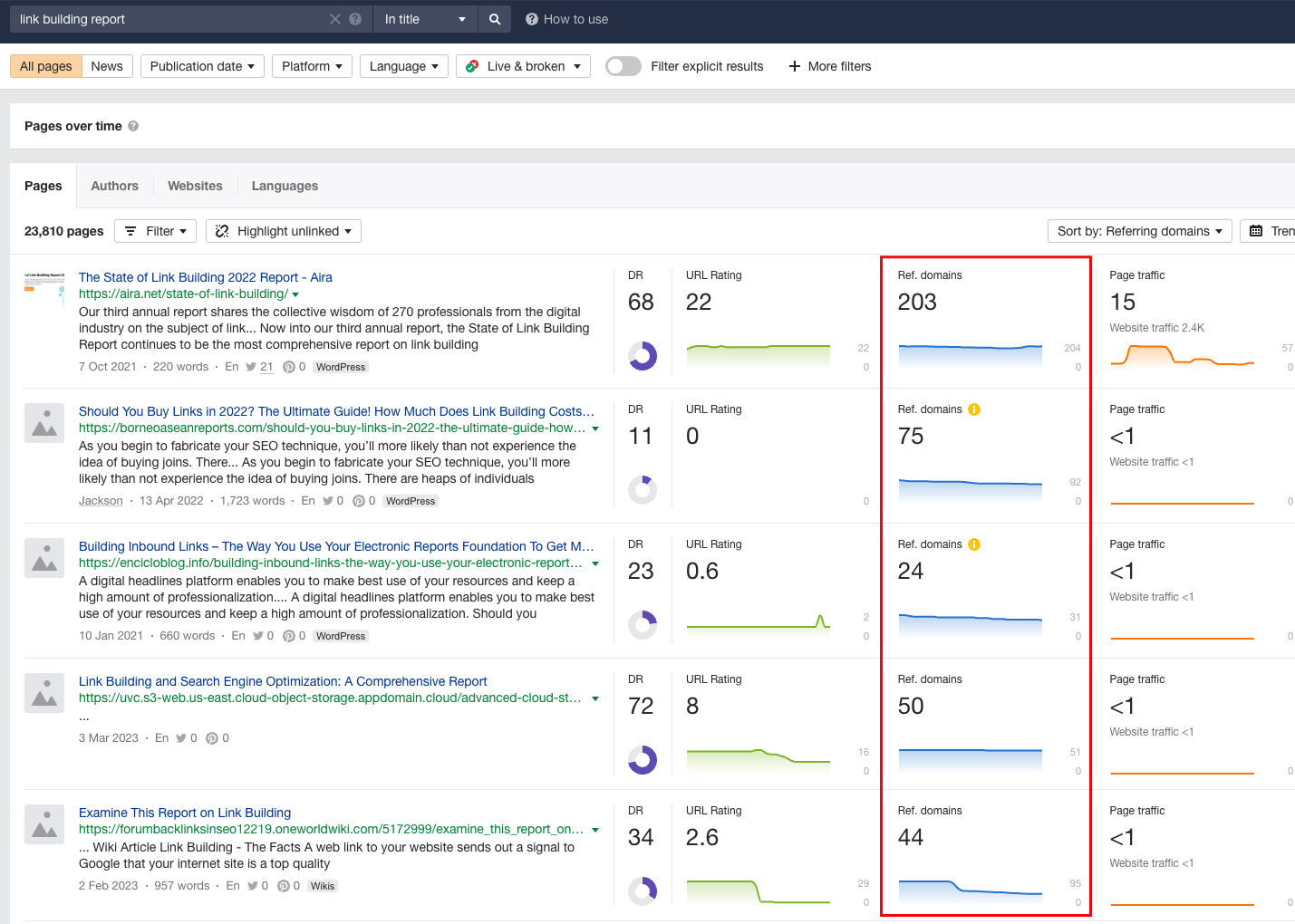Clear the search query with the X icon
Viewport: 1295px width, 924px height.
pyautogui.click(x=334, y=18)
